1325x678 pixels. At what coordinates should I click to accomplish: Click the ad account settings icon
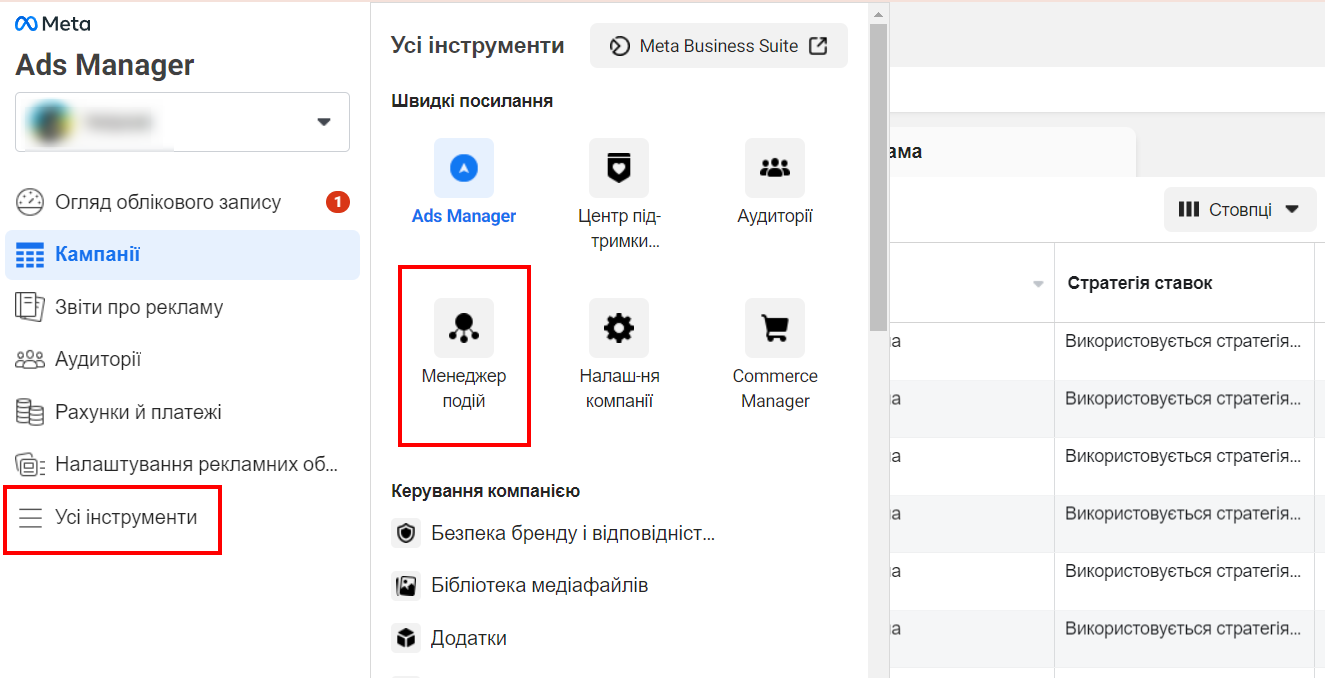click(x=30, y=465)
